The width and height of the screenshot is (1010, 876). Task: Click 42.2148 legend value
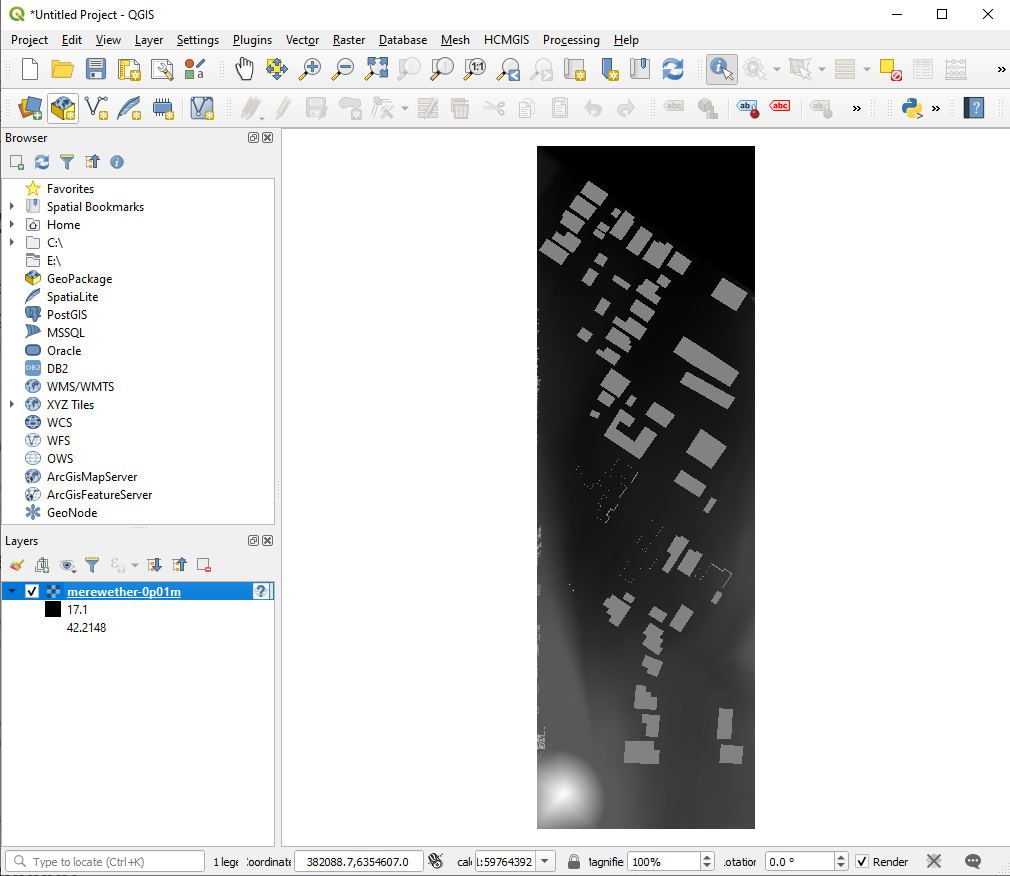(86, 627)
